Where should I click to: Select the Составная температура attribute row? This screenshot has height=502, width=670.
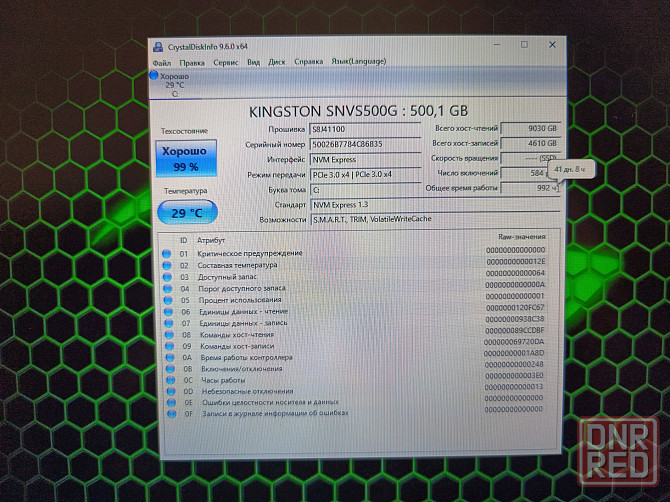(x=354, y=264)
